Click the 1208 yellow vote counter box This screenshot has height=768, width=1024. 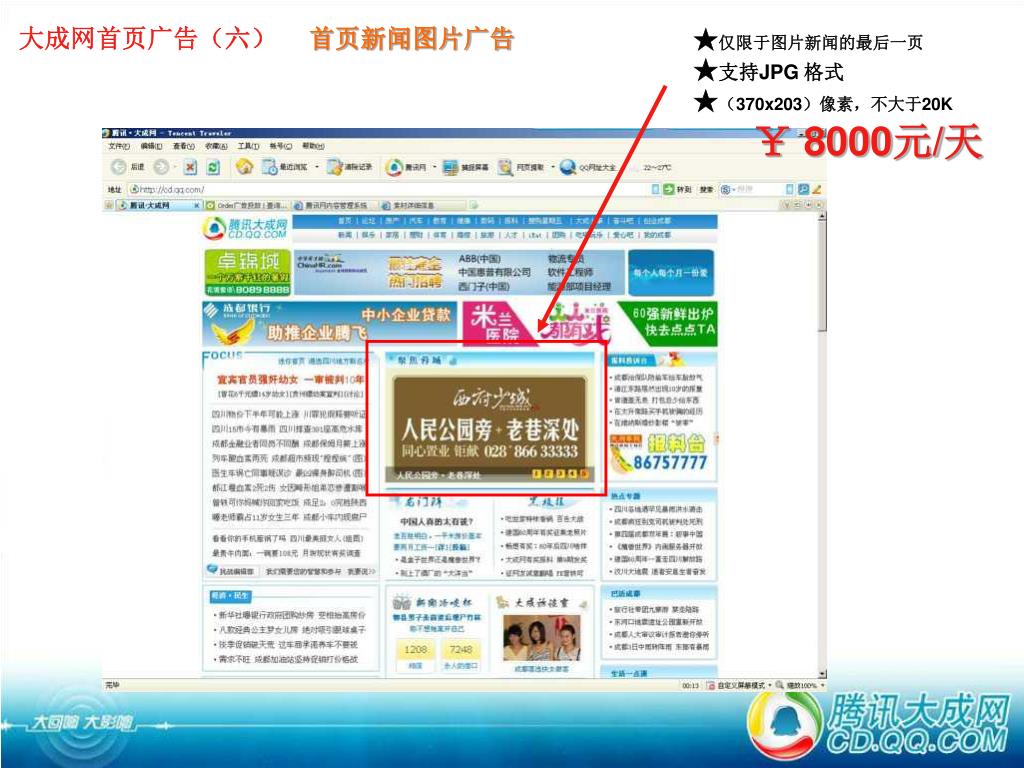(415, 649)
